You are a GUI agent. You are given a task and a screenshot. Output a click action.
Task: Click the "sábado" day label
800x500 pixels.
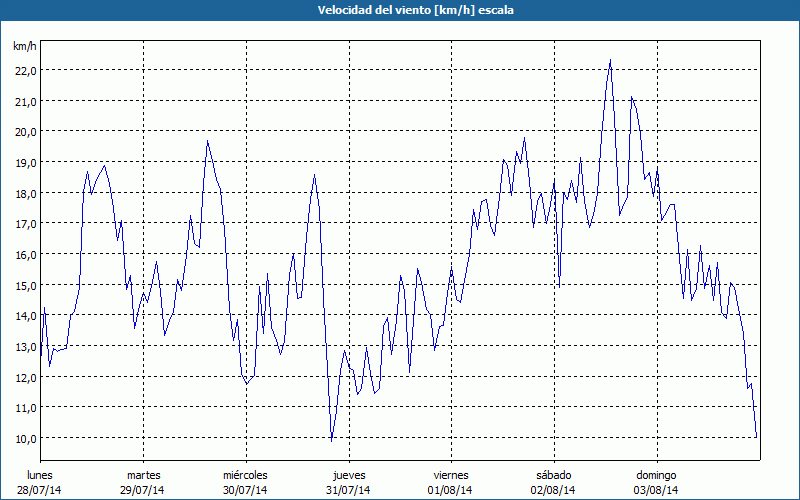[553, 475]
